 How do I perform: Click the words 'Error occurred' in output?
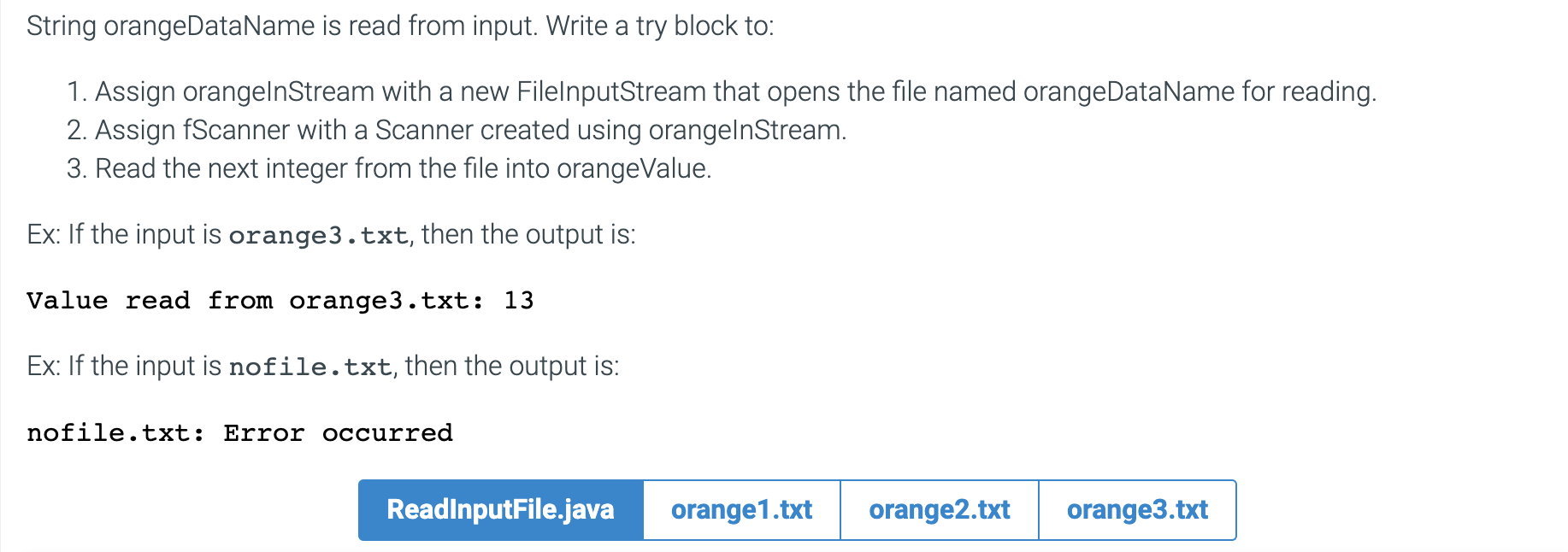coord(339,432)
